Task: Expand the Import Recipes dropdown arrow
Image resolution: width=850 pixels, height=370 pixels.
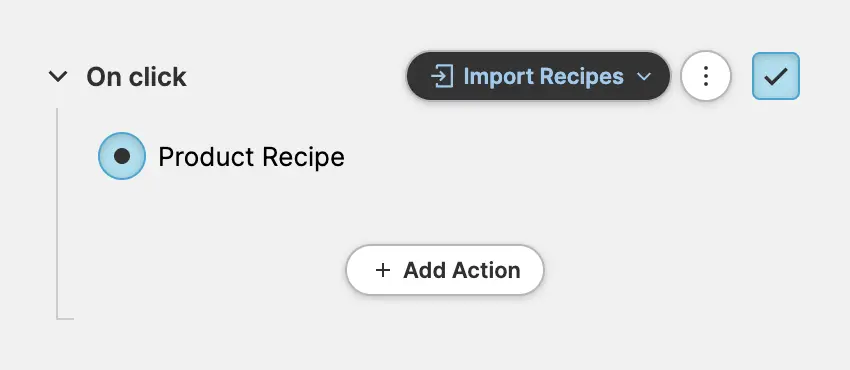Action: (643, 76)
